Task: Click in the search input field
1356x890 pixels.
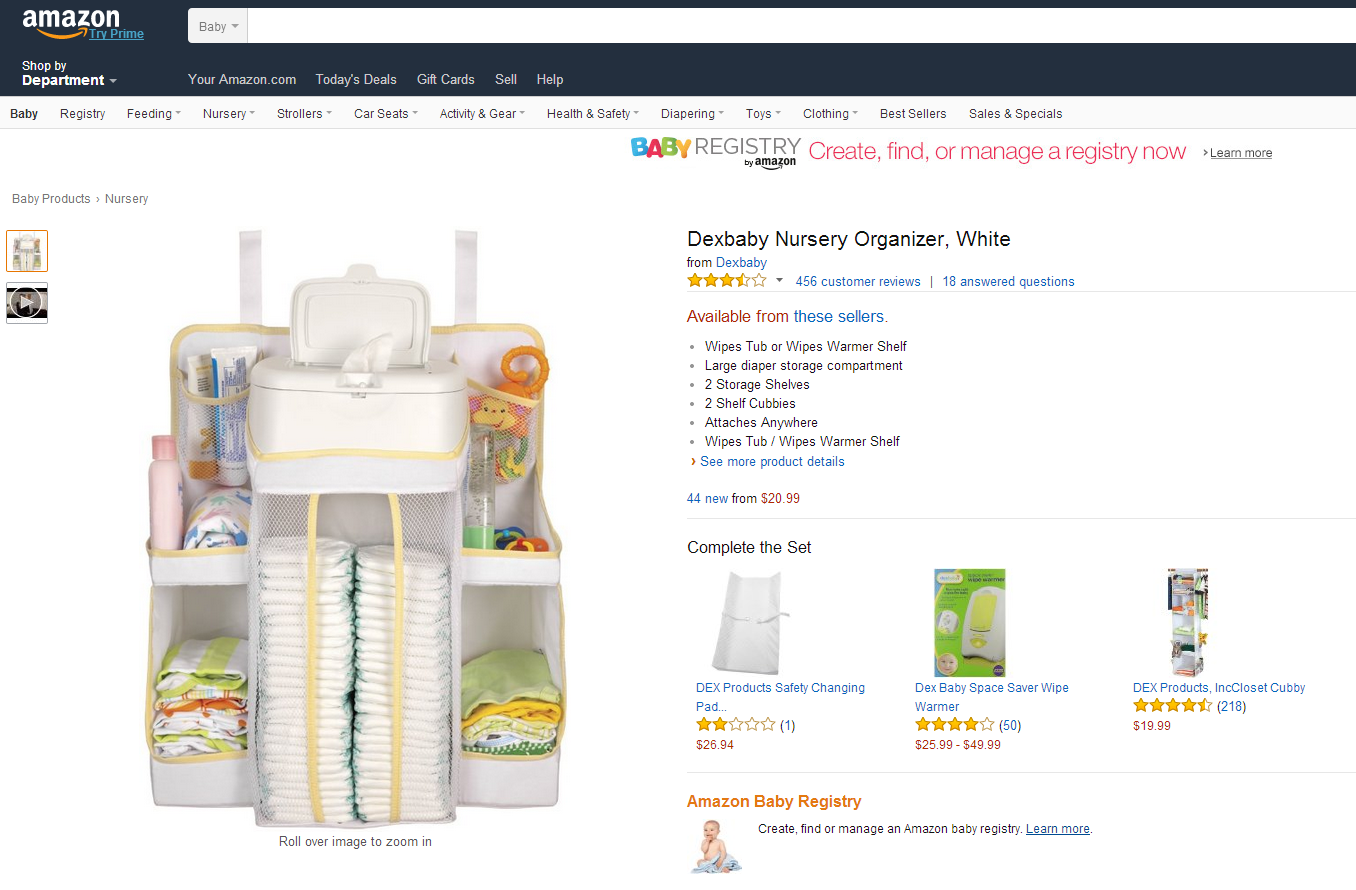Action: (x=800, y=27)
